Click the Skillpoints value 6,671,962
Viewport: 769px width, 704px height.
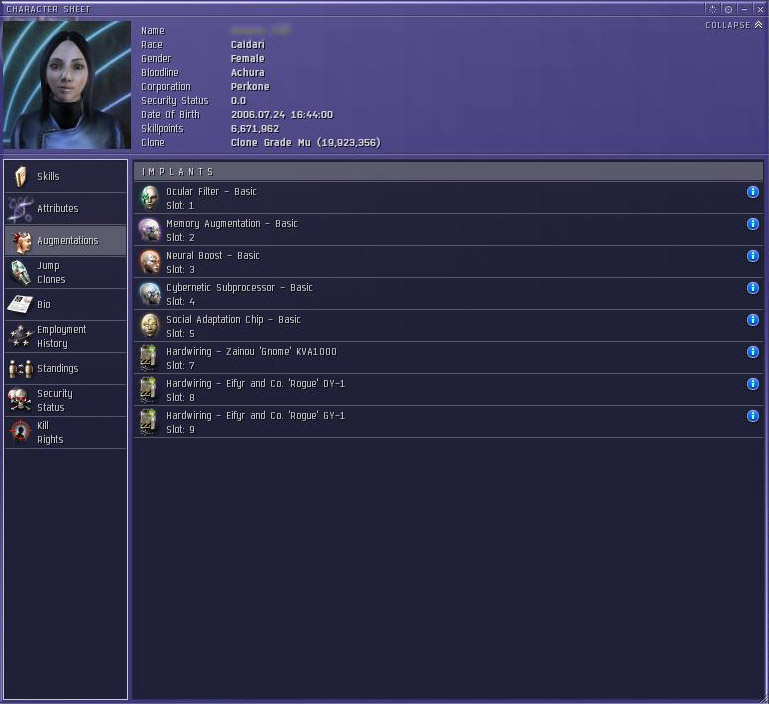point(255,129)
